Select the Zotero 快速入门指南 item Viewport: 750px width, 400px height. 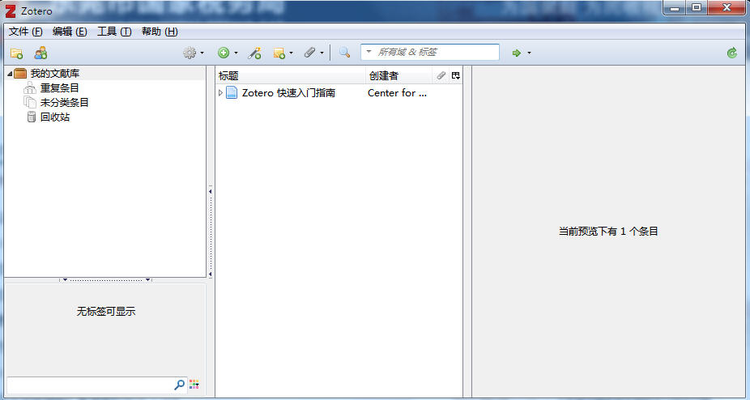(288, 93)
